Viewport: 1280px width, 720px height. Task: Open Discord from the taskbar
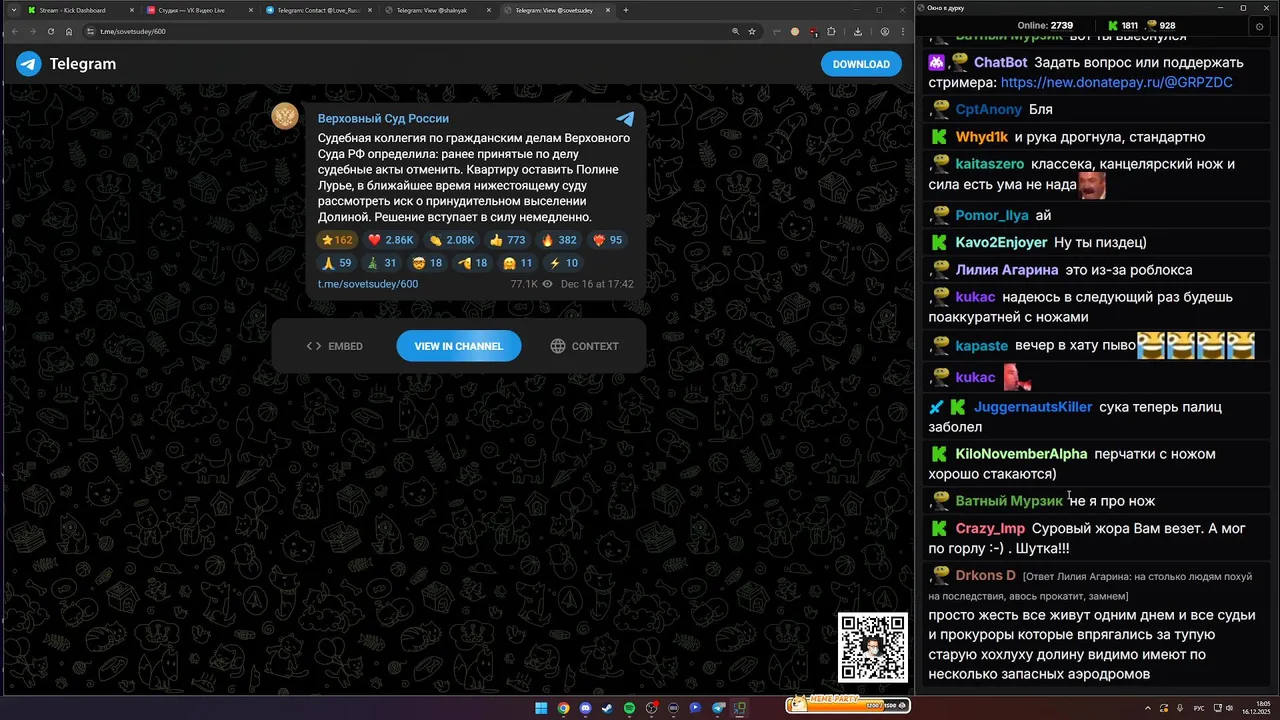click(585, 708)
